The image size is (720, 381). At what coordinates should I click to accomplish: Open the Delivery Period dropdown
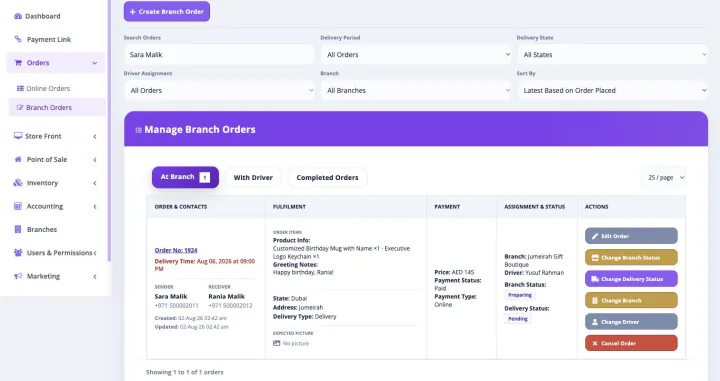tap(416, 55)
